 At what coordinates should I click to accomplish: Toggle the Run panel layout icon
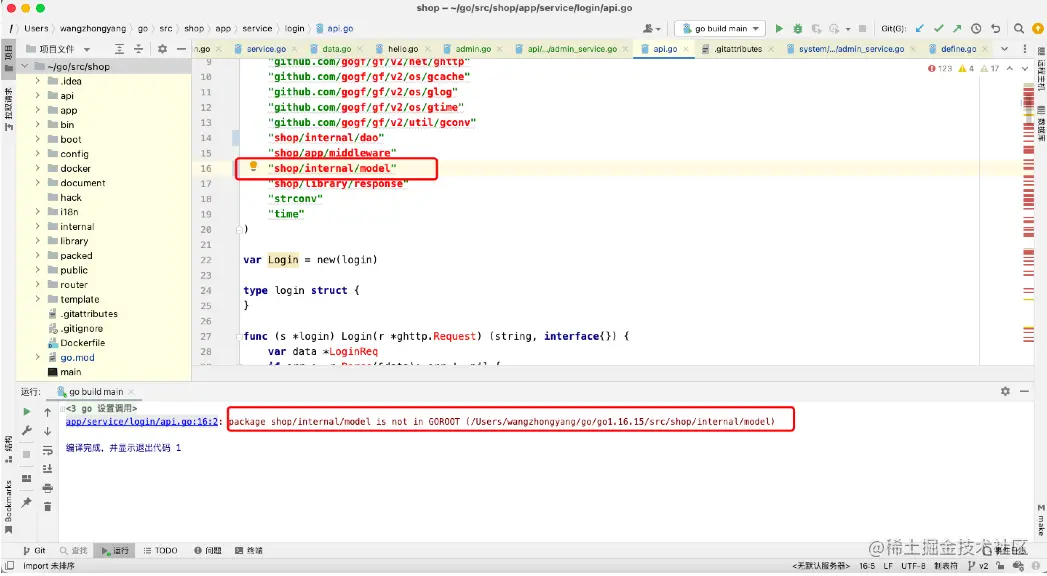[x=27, y=479]
